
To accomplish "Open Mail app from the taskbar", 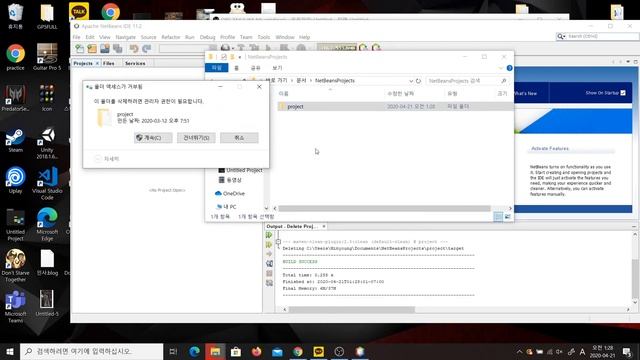I will click(x=277, y=351).
